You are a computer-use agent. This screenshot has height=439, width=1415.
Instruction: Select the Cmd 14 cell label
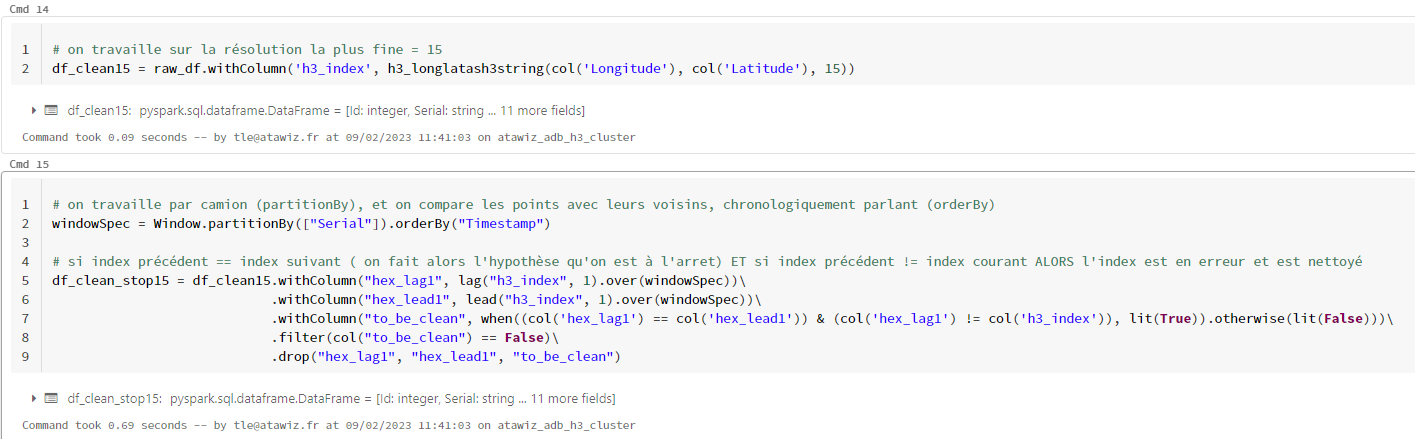point(28,9)
